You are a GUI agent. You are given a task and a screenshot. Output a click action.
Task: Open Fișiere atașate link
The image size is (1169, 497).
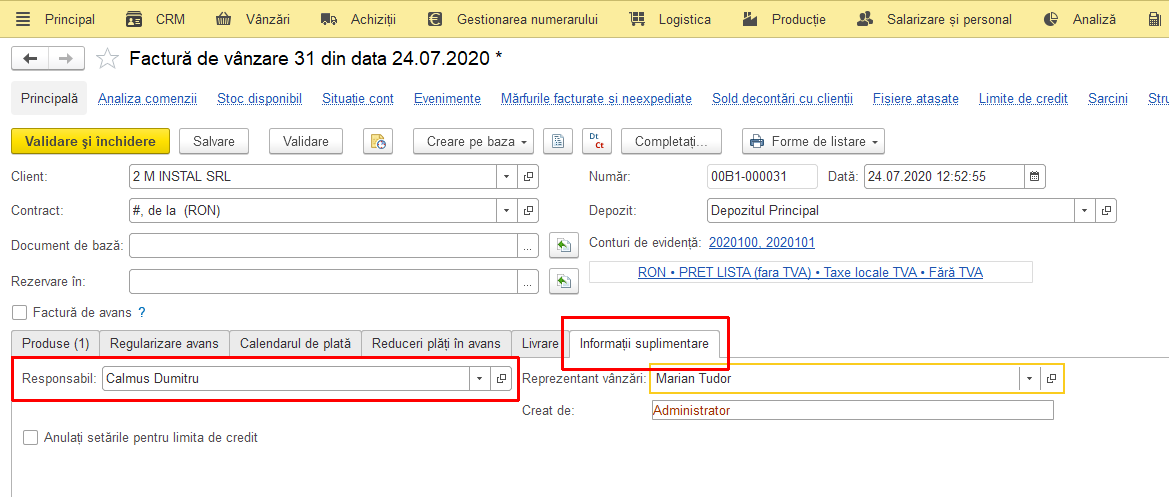tap(916, 98)
